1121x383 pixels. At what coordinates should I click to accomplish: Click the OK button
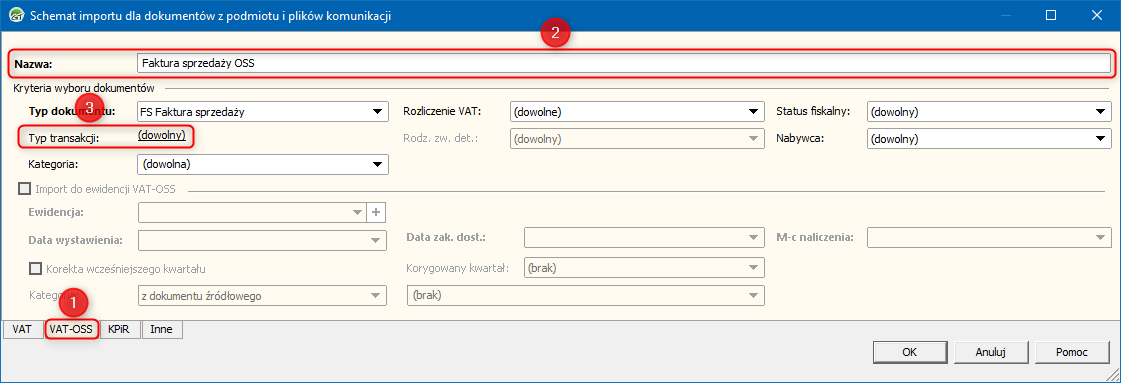909,352
